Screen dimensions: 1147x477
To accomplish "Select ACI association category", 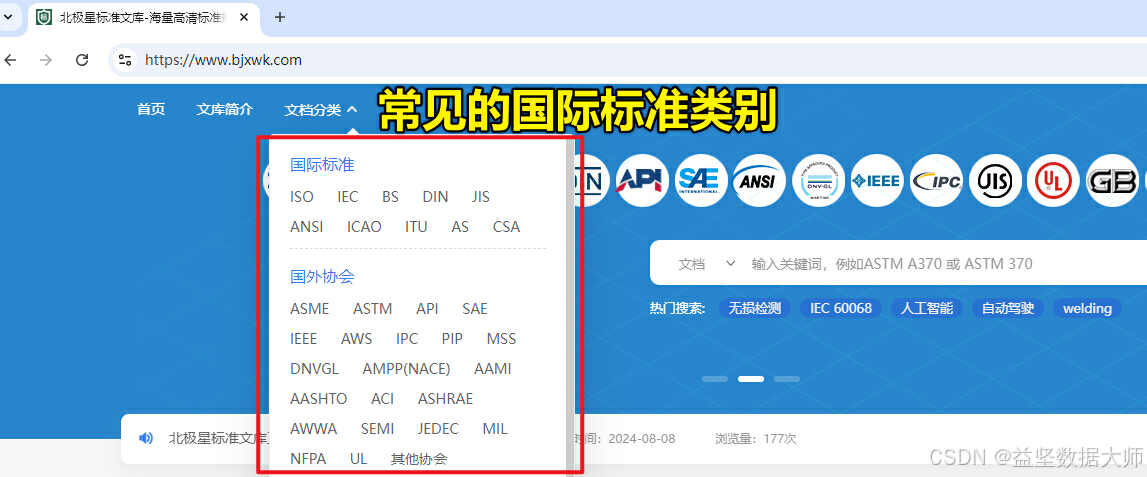I will click(x=383, y=399).
